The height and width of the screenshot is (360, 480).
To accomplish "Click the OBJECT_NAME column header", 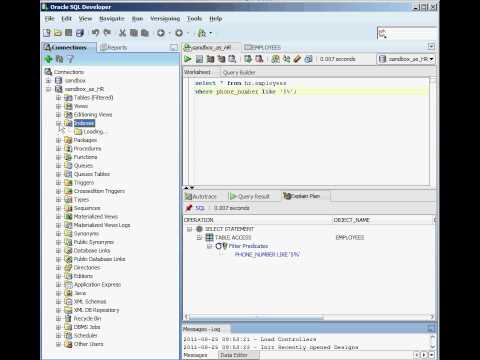I will [352, 220].
